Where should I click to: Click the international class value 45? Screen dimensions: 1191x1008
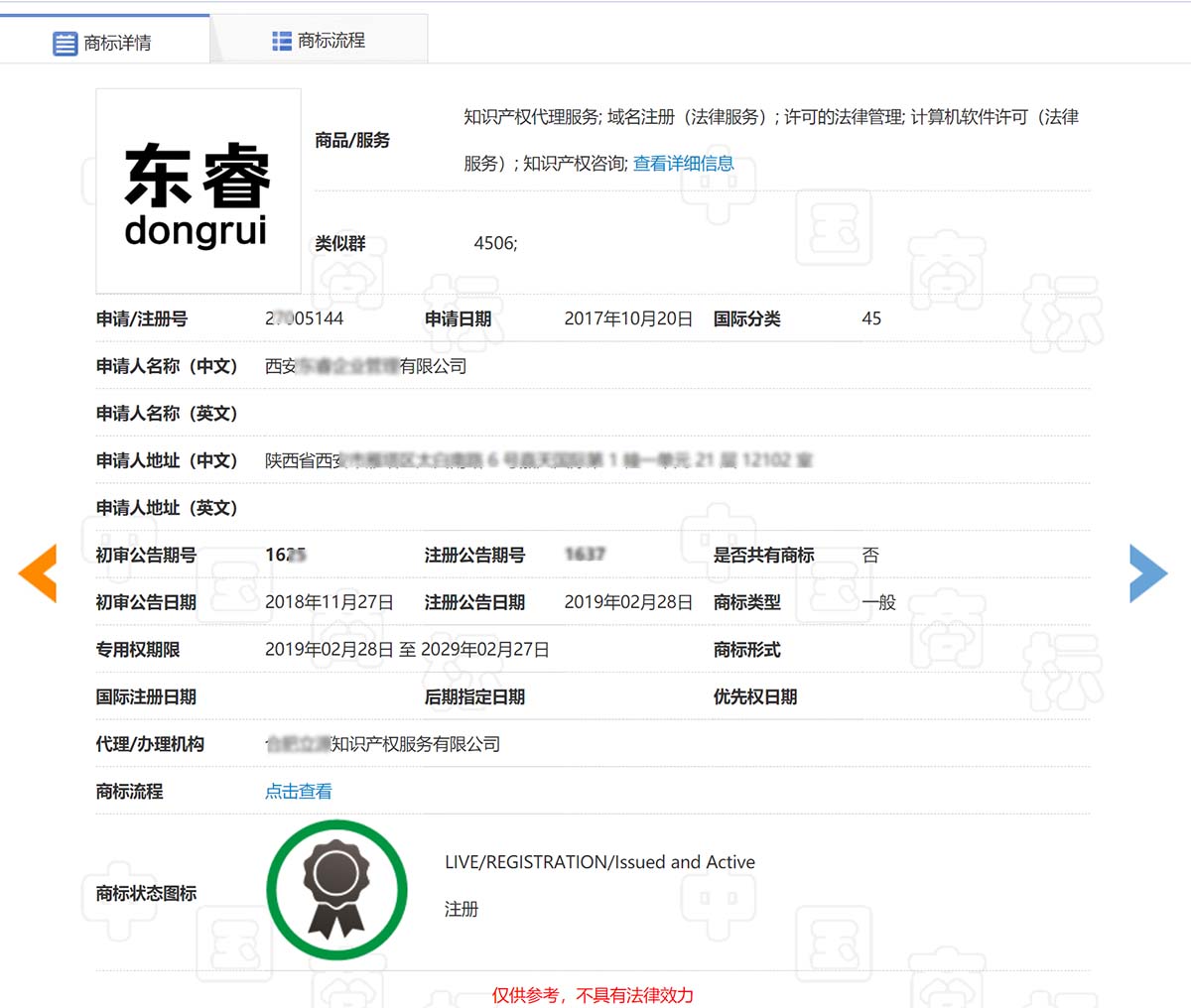pyautogui.click(x=871, y=318)
